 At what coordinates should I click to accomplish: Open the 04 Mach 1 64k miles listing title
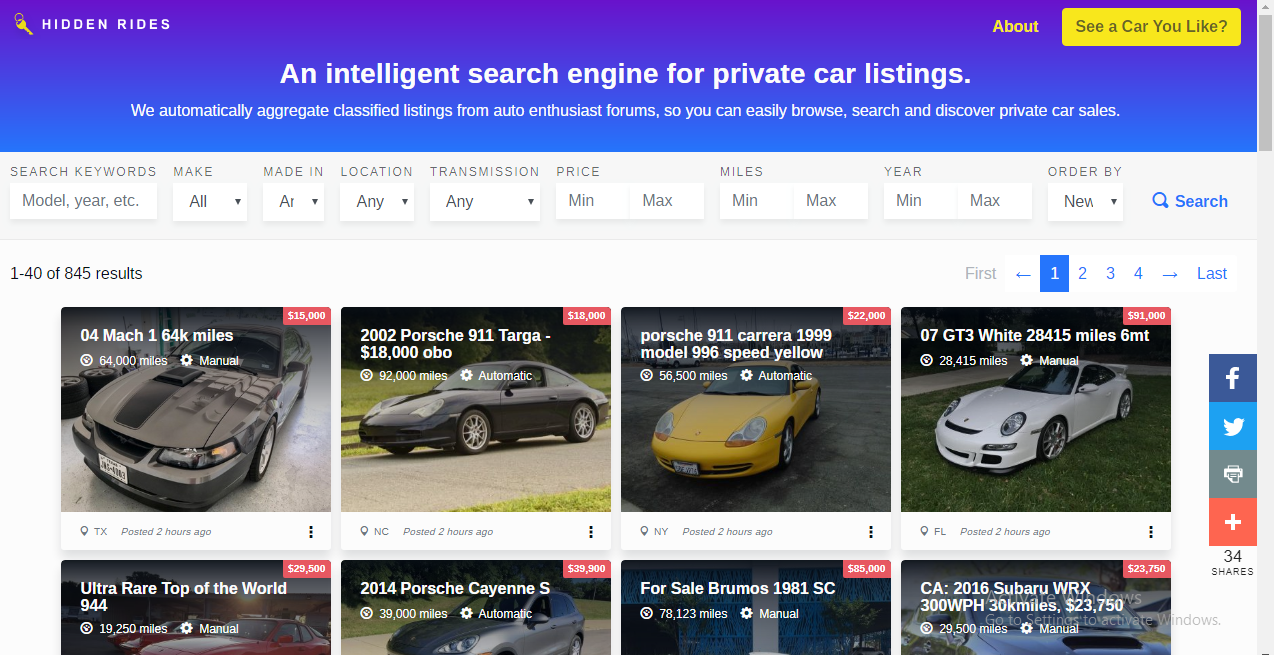click(157, 336)
